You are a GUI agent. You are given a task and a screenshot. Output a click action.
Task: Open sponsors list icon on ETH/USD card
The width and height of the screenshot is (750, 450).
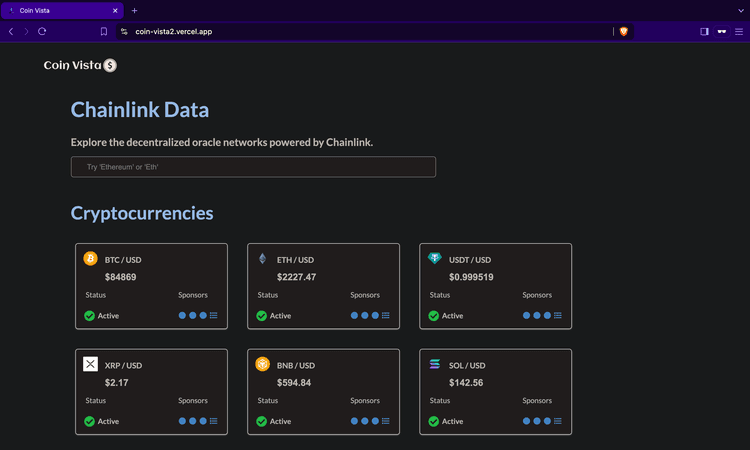[386, 315]
